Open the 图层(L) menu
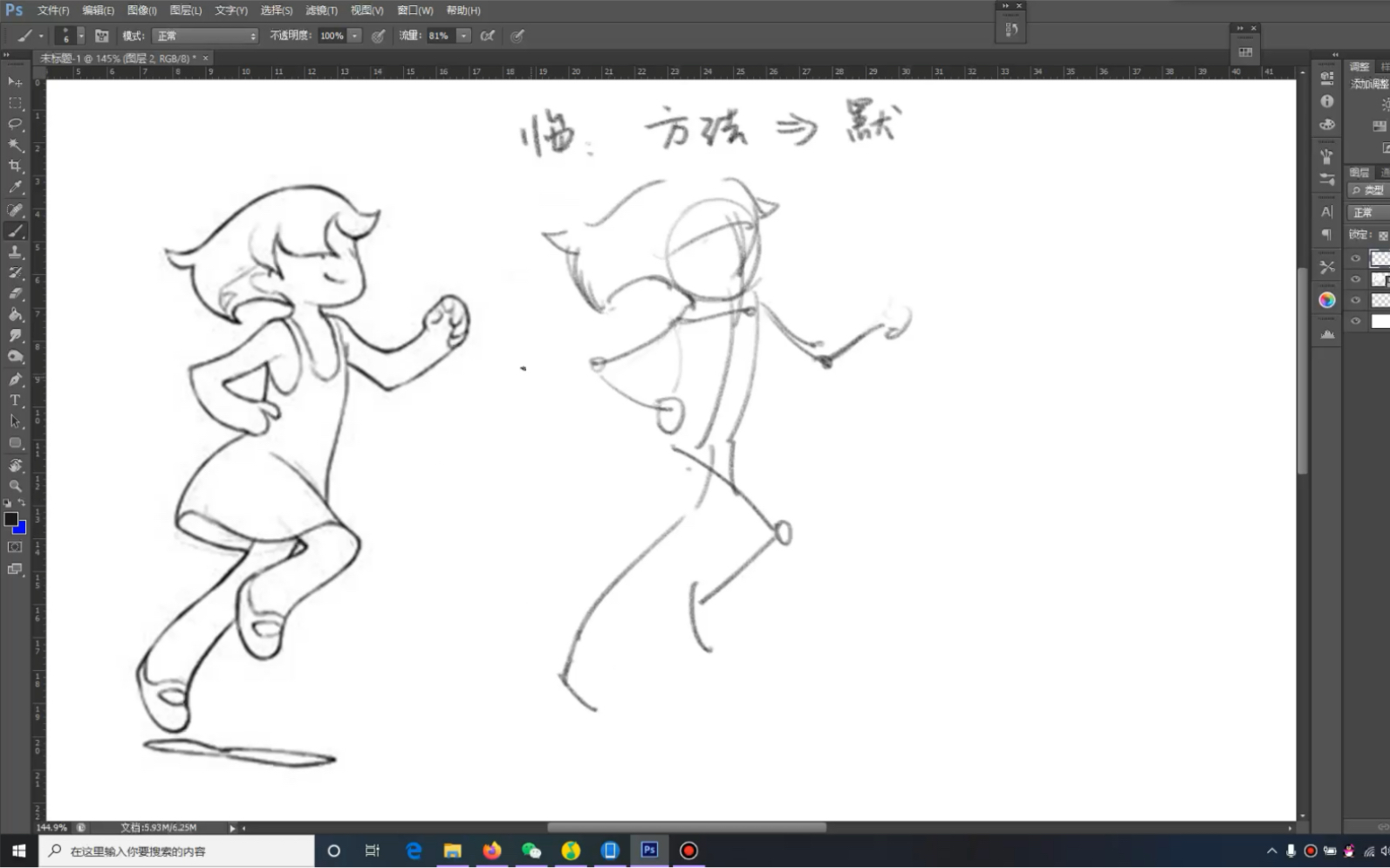Viewport: 1390px width, 868px height. click(x=185, y=10)
